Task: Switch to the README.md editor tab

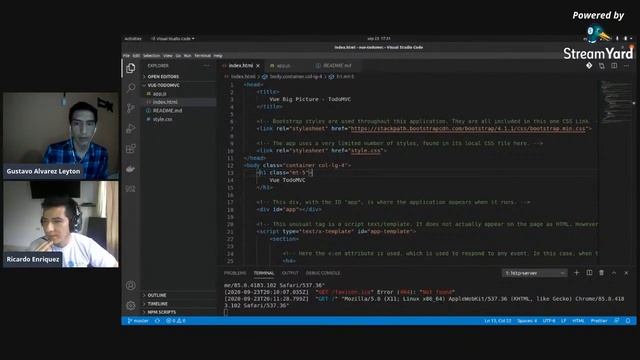Action: pyautogui.click(x=337, y=66)
